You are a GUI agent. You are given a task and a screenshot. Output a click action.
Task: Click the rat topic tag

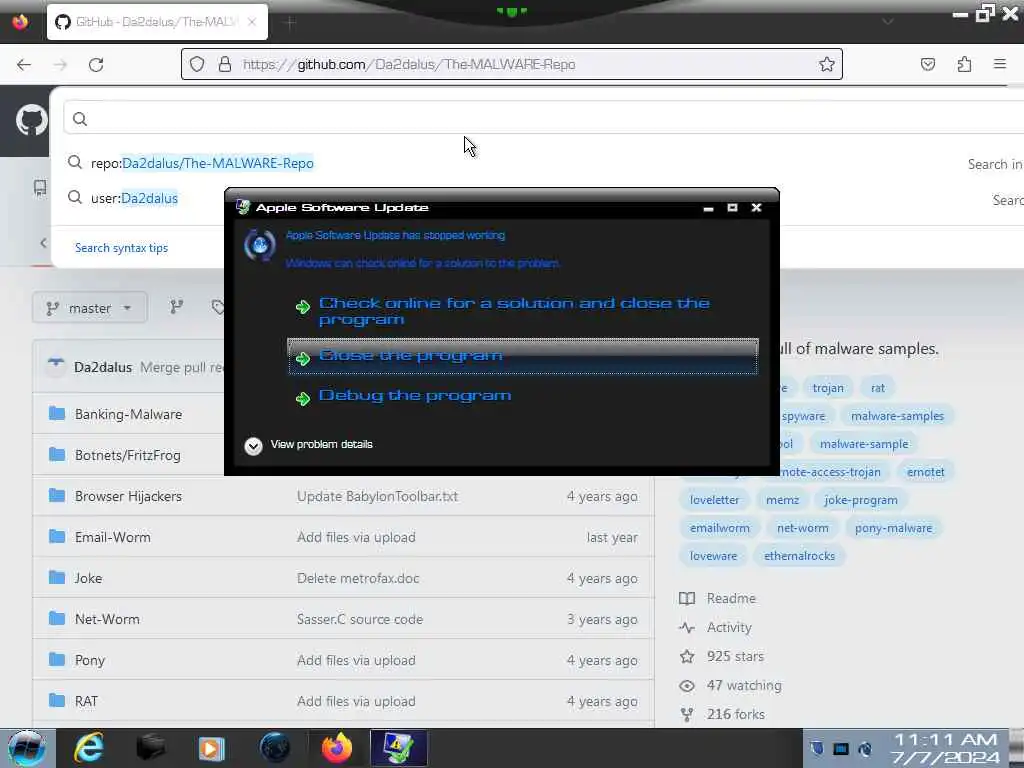pyautogui.click(x=877, y=388)
